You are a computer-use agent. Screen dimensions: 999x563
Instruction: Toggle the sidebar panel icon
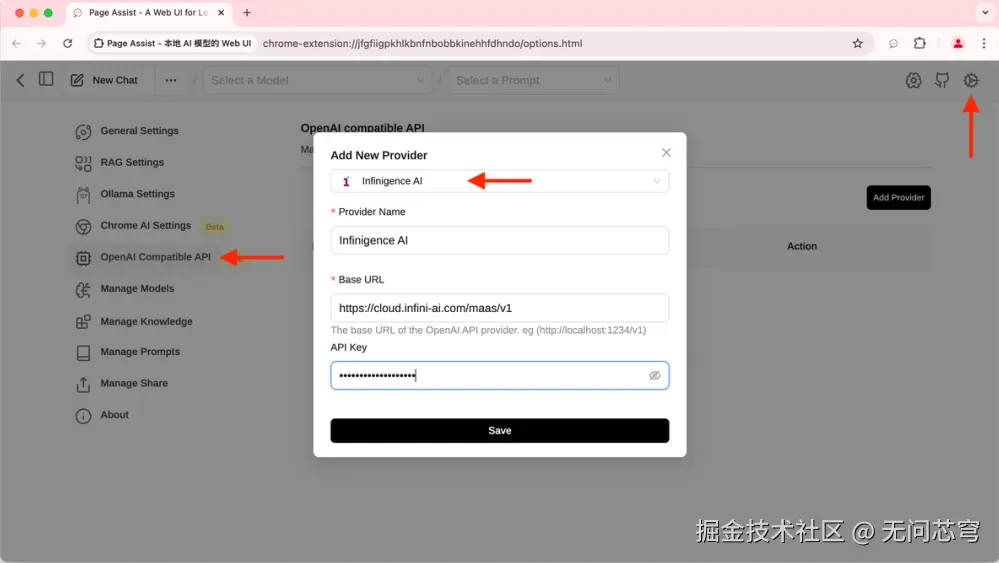pos(46,79)
